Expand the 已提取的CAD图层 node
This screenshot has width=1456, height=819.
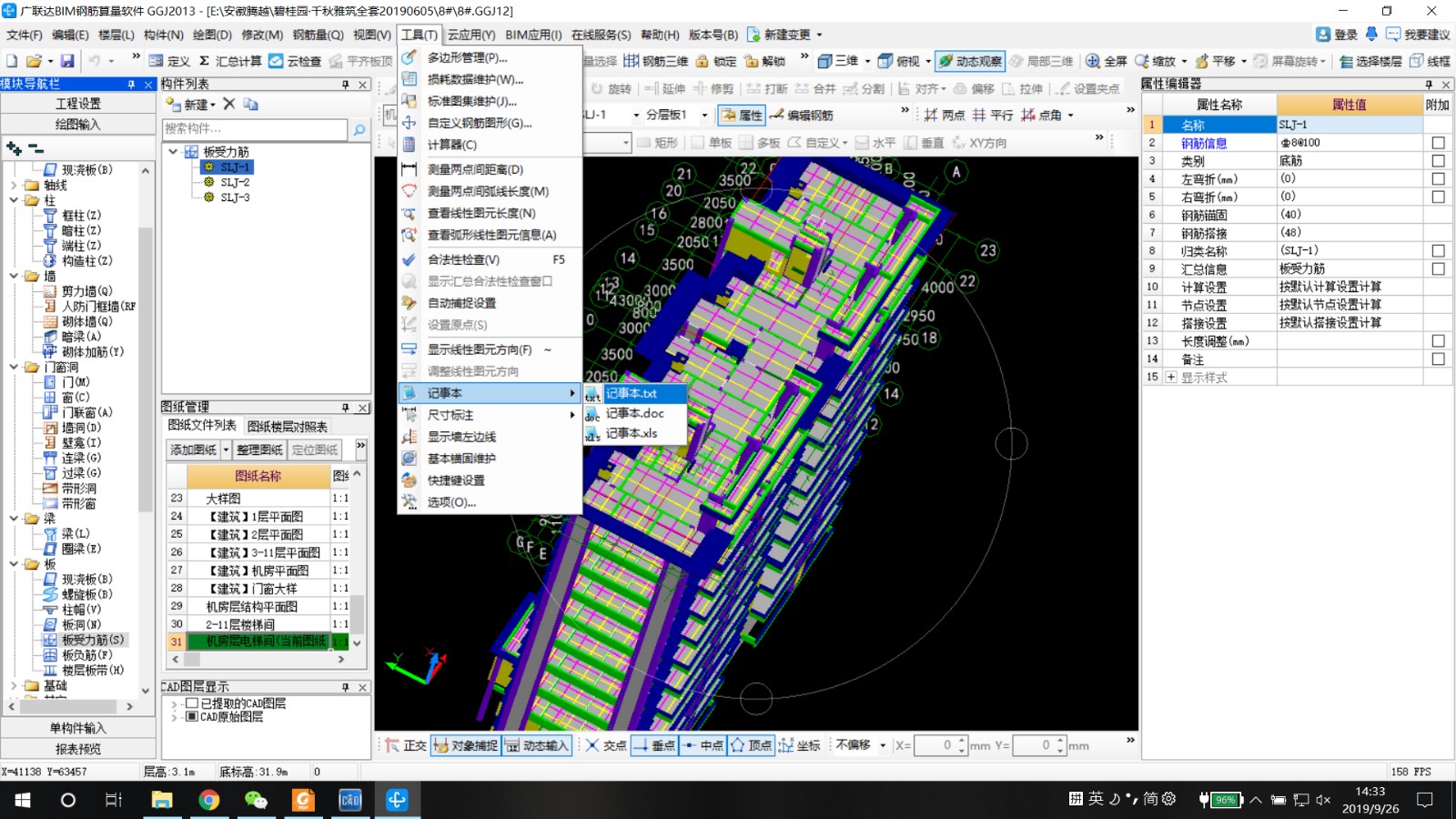(173, 703)
